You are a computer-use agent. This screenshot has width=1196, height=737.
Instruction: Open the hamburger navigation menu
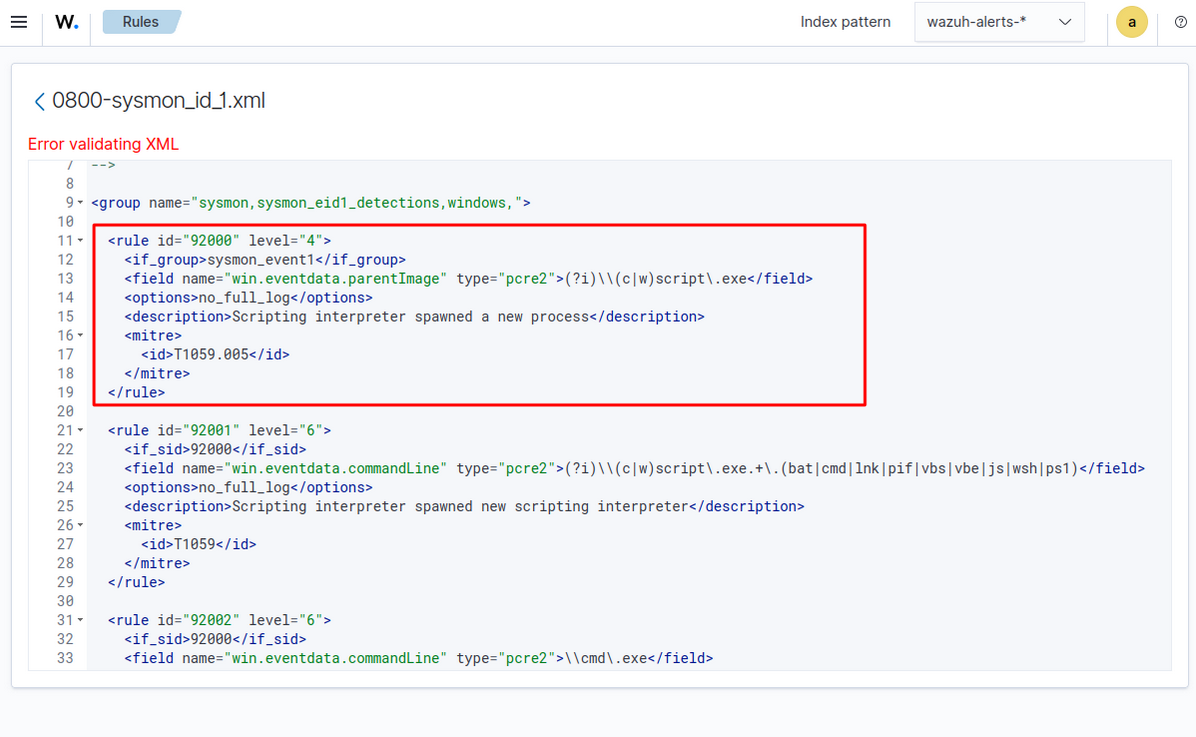[x=18, y=22]
